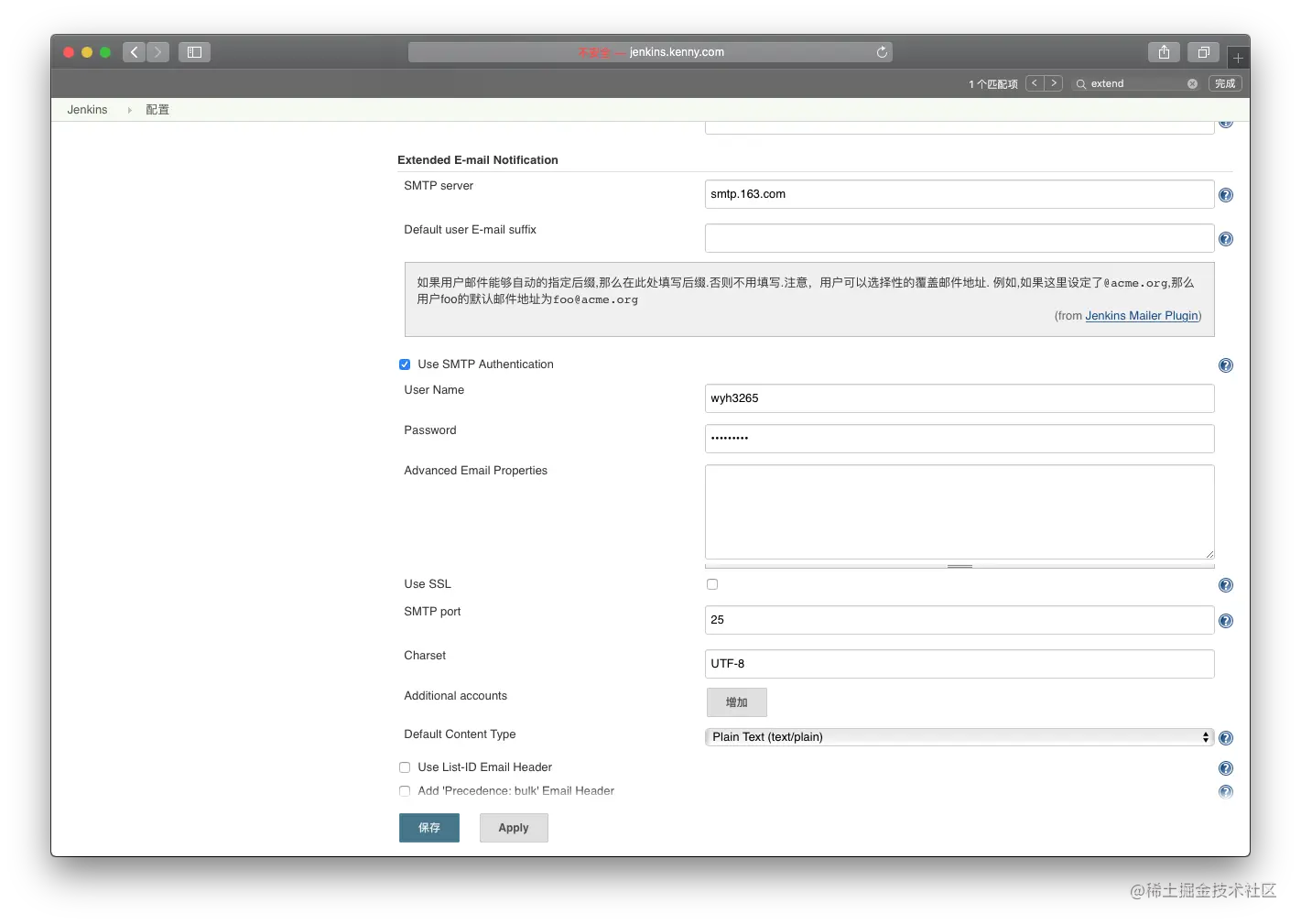This screenshot has width=1301, height=924.
Task: Jump to next find match
Action: [x=1054, y=83]
